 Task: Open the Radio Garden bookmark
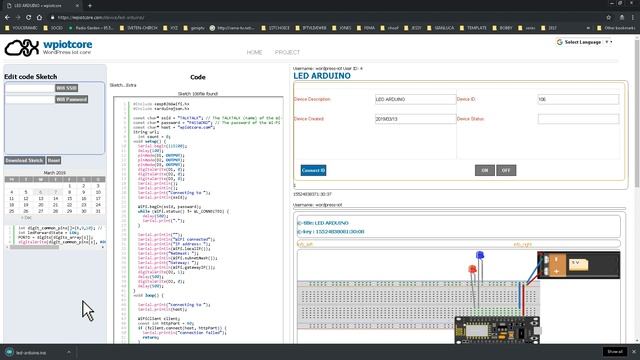tap(91, 28)
